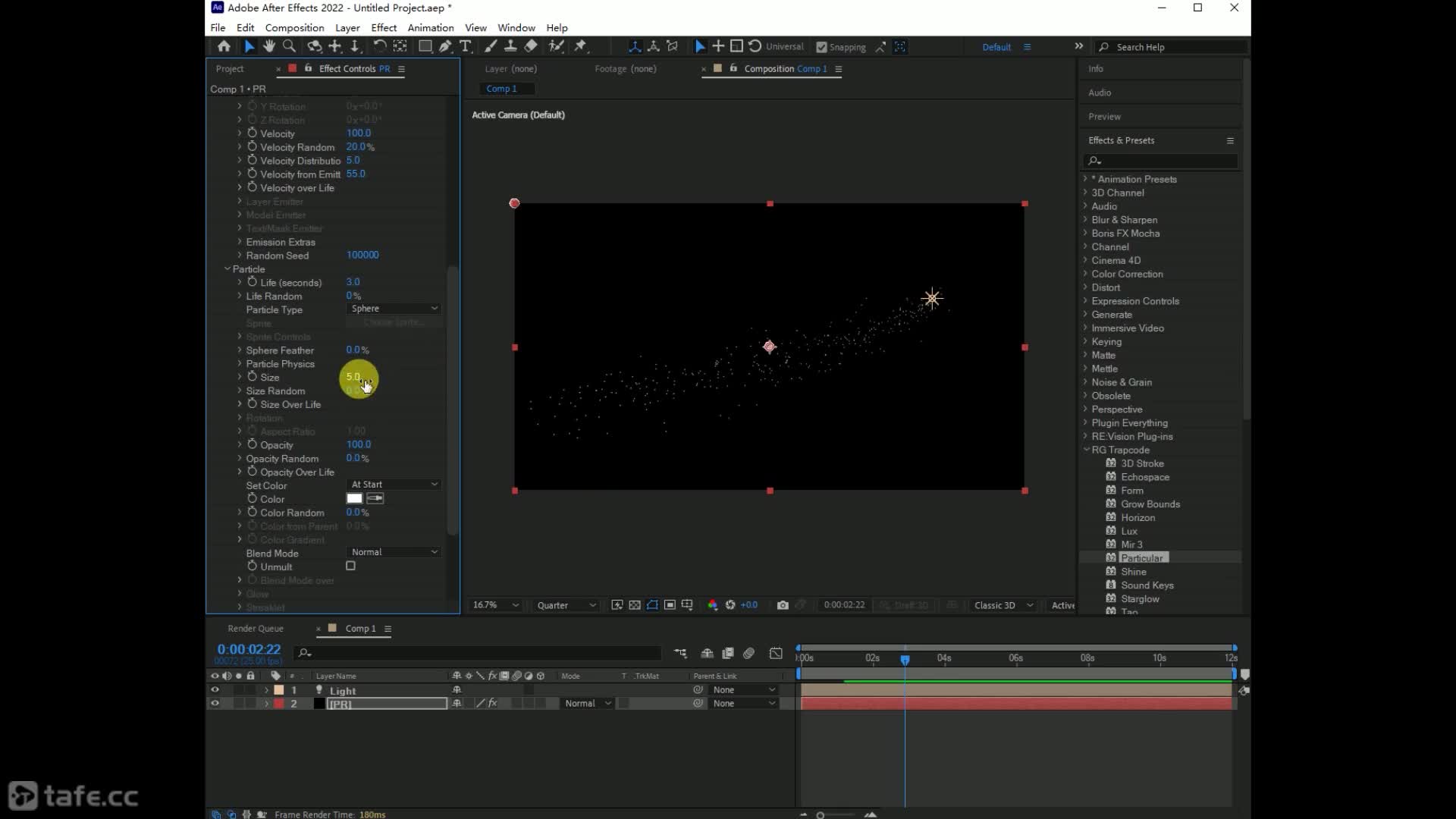Open the Set Color At Start dropdown
Viewport: 1456px width, 819px height.
pos(394,485)
